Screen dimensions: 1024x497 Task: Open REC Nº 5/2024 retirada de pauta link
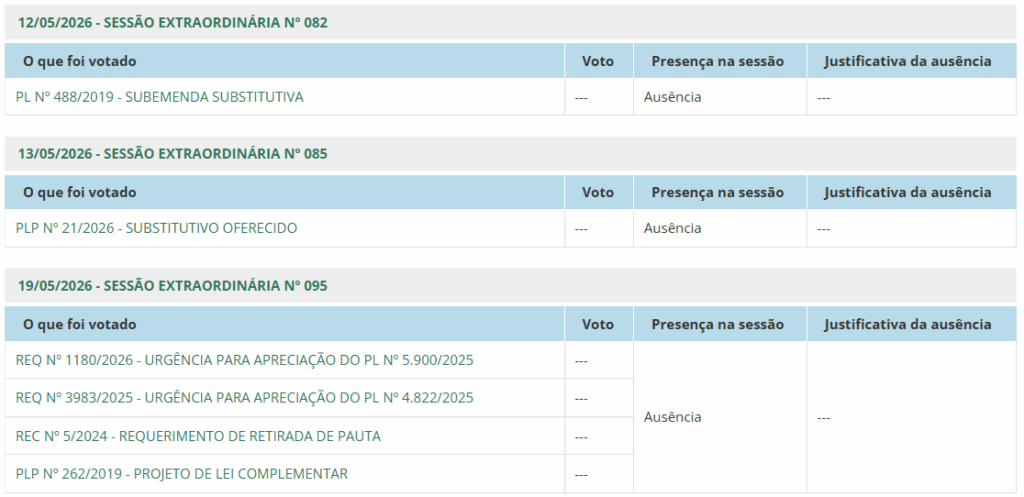(198, 436)
